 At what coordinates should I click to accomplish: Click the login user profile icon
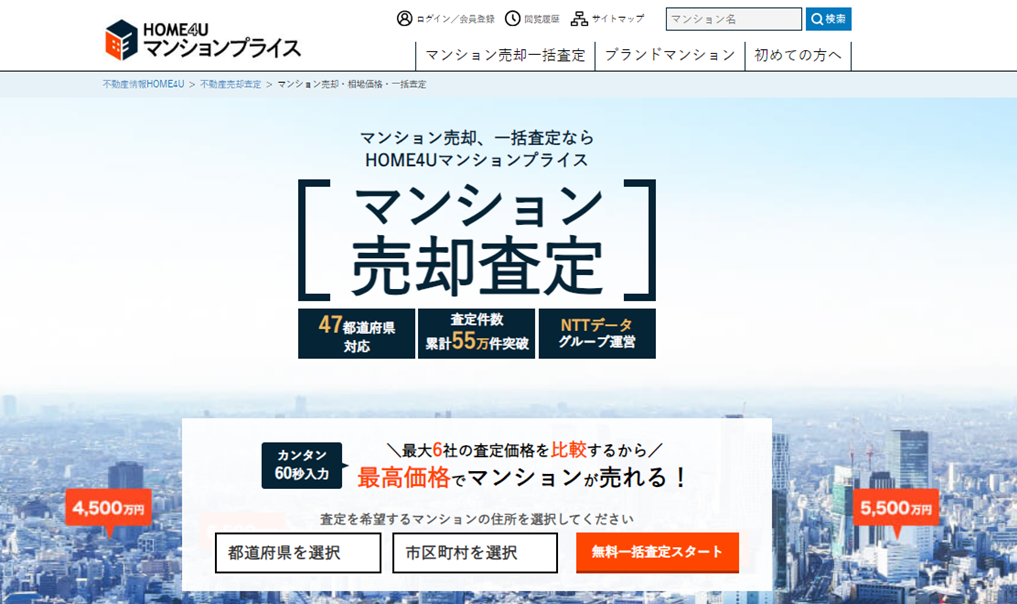pyautogui.click(x=404, y=19)
